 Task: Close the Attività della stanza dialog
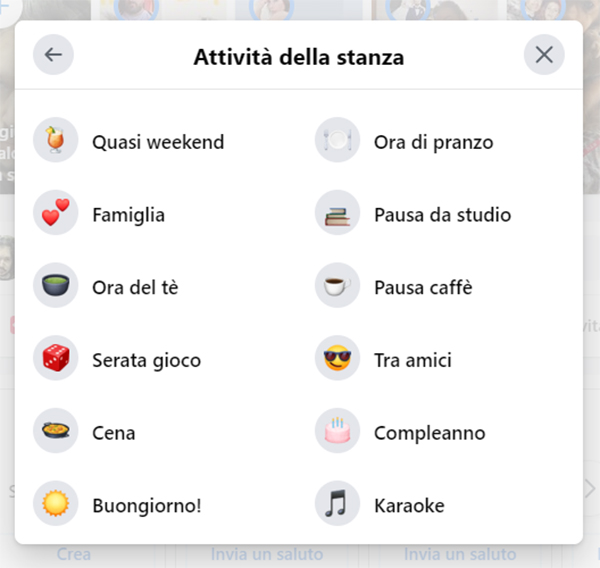[544, 55]
